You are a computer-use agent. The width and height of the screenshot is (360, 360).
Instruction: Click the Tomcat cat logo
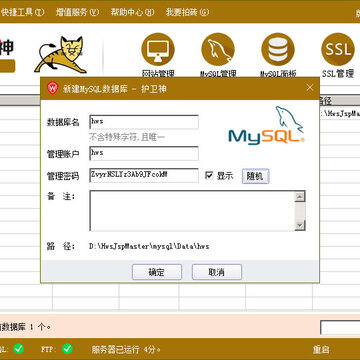(x=61, y=55)
